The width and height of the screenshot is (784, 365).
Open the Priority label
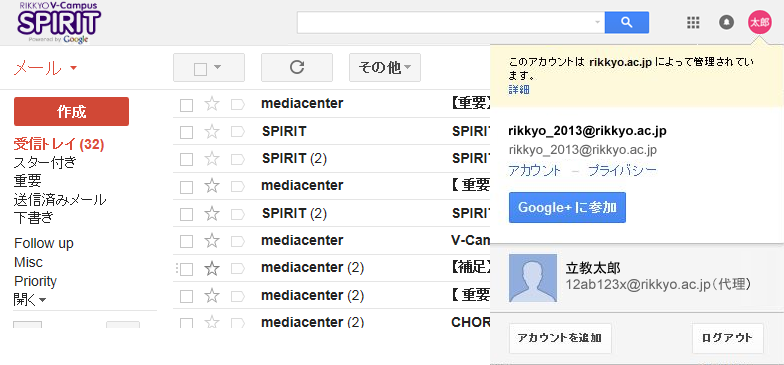point(36,281)
